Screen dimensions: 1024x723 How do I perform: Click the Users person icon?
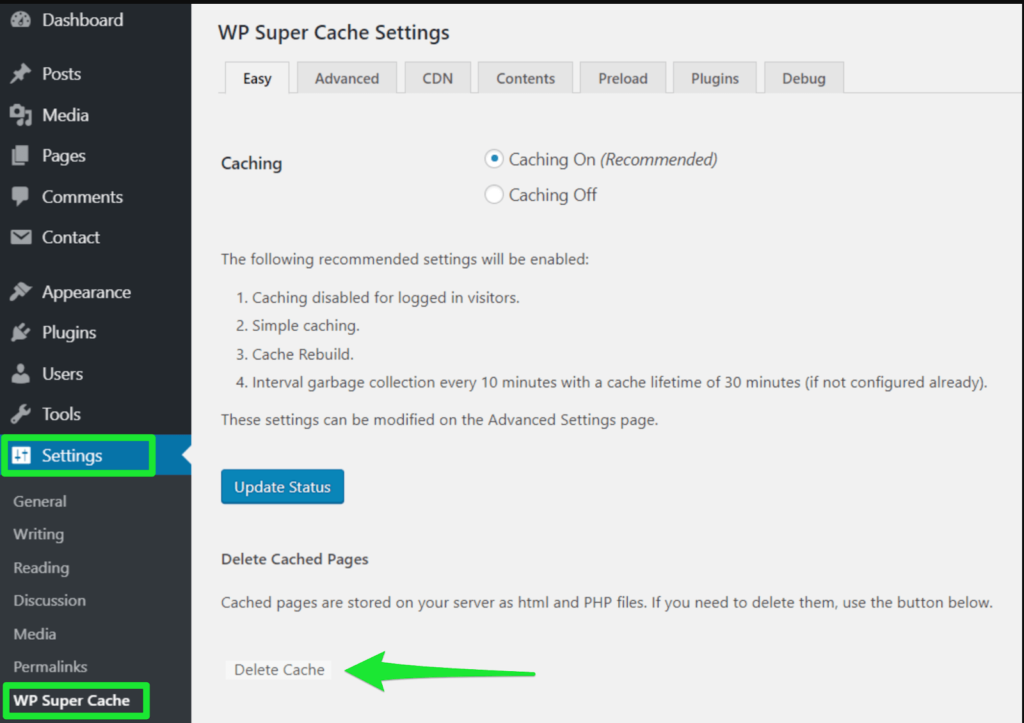point(20,374)
